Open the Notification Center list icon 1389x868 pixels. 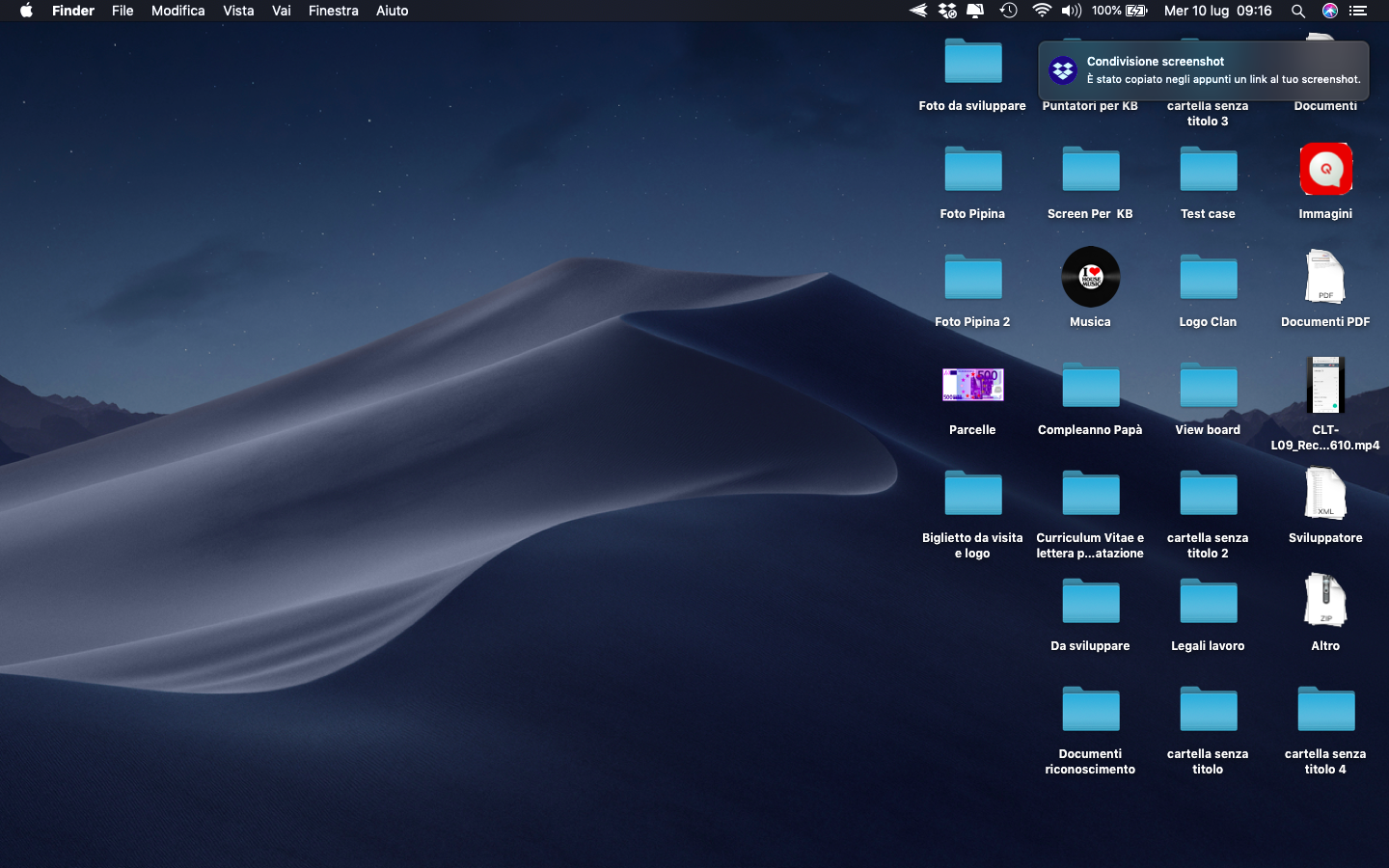tap(1358, 11)
